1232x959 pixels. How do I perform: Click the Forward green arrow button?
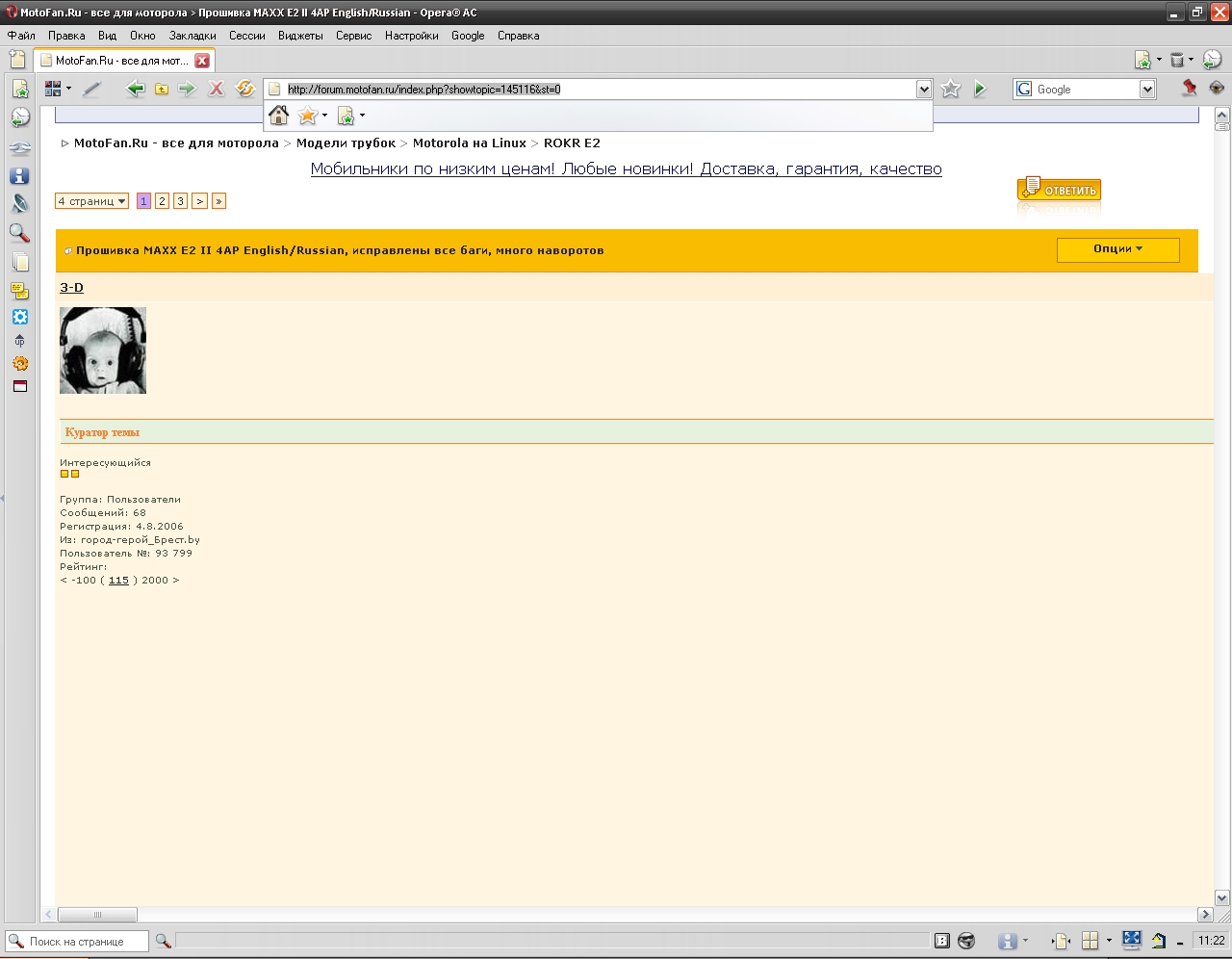[x=187, y=89]
